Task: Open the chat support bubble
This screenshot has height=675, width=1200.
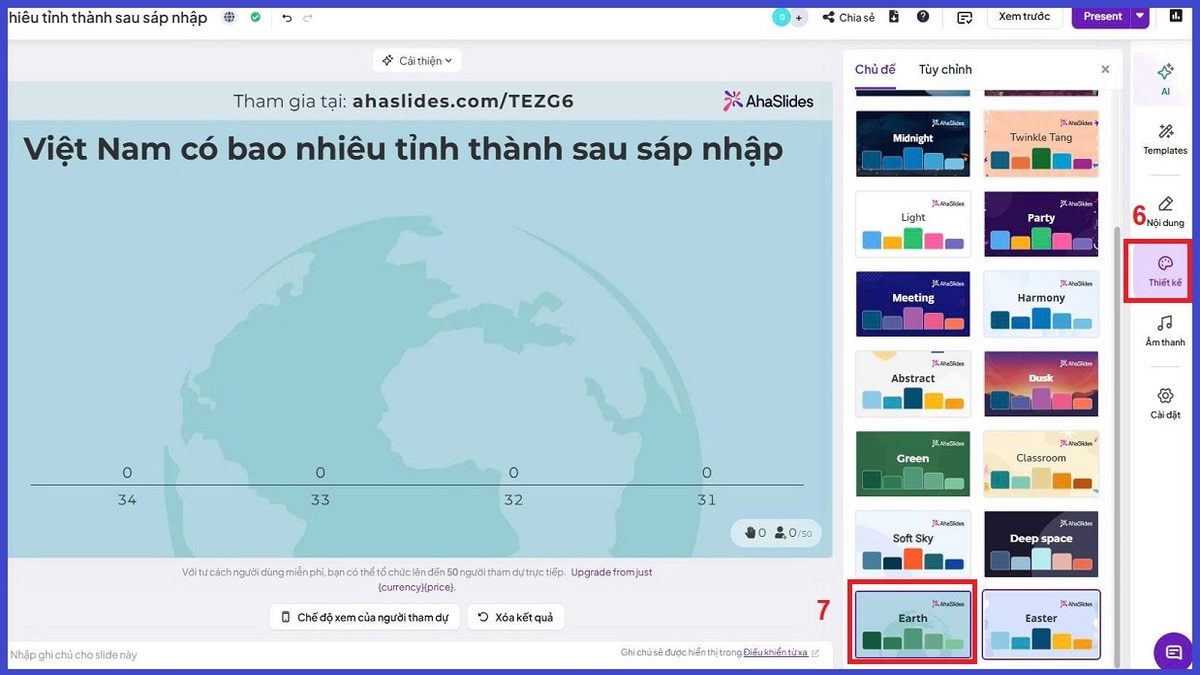Action: coord(1173,652)
